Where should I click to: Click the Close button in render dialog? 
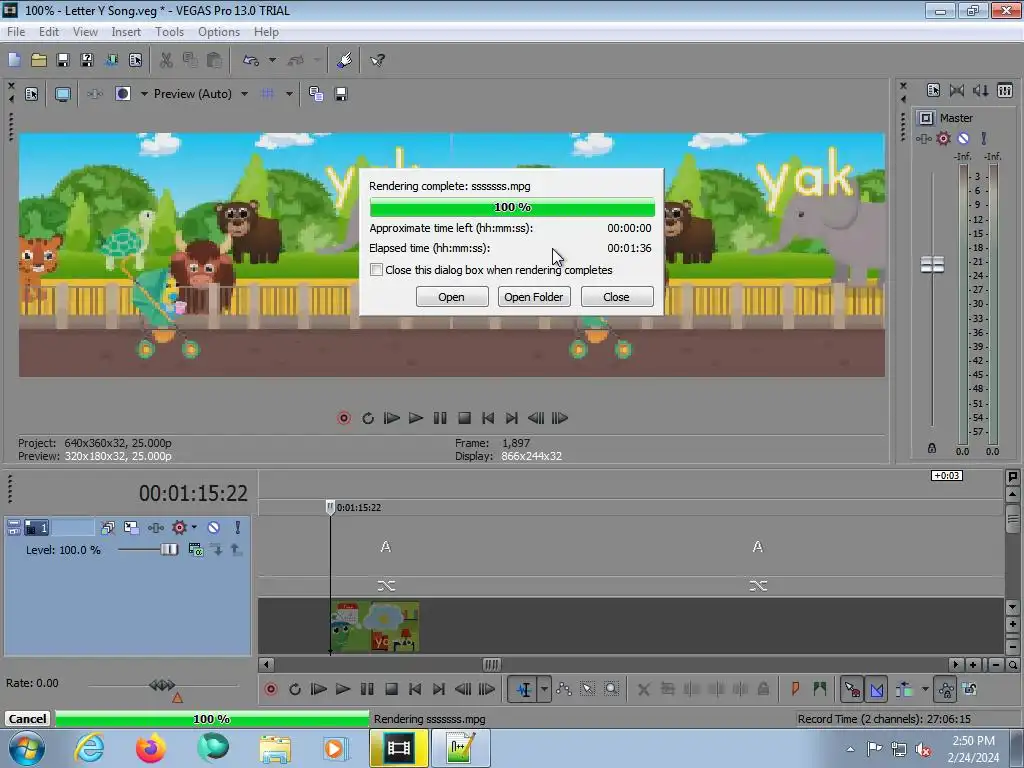point(616,296)
